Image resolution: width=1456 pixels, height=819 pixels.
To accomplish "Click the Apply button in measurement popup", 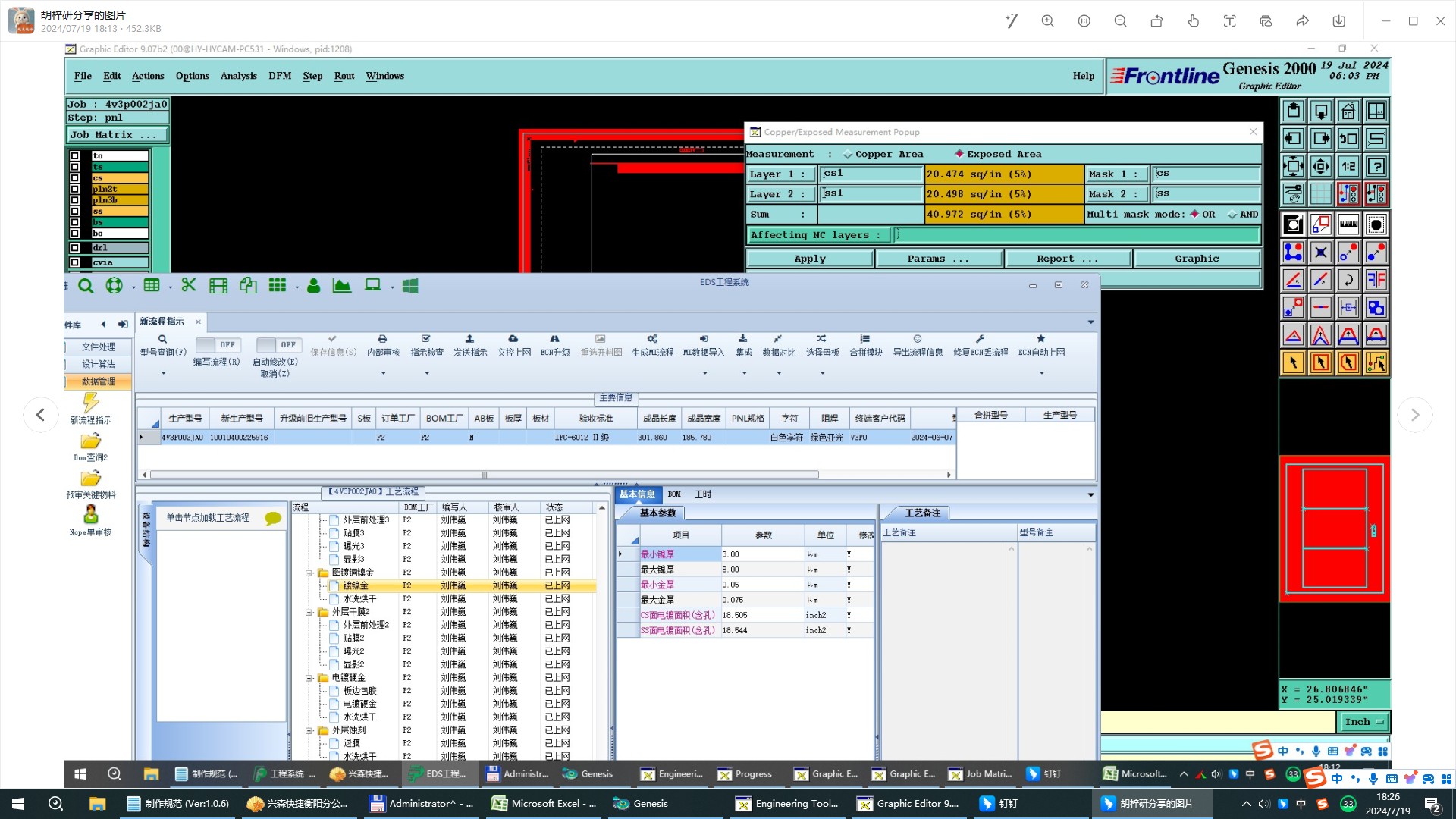I will pyautogui.click(x=809, y=259).
